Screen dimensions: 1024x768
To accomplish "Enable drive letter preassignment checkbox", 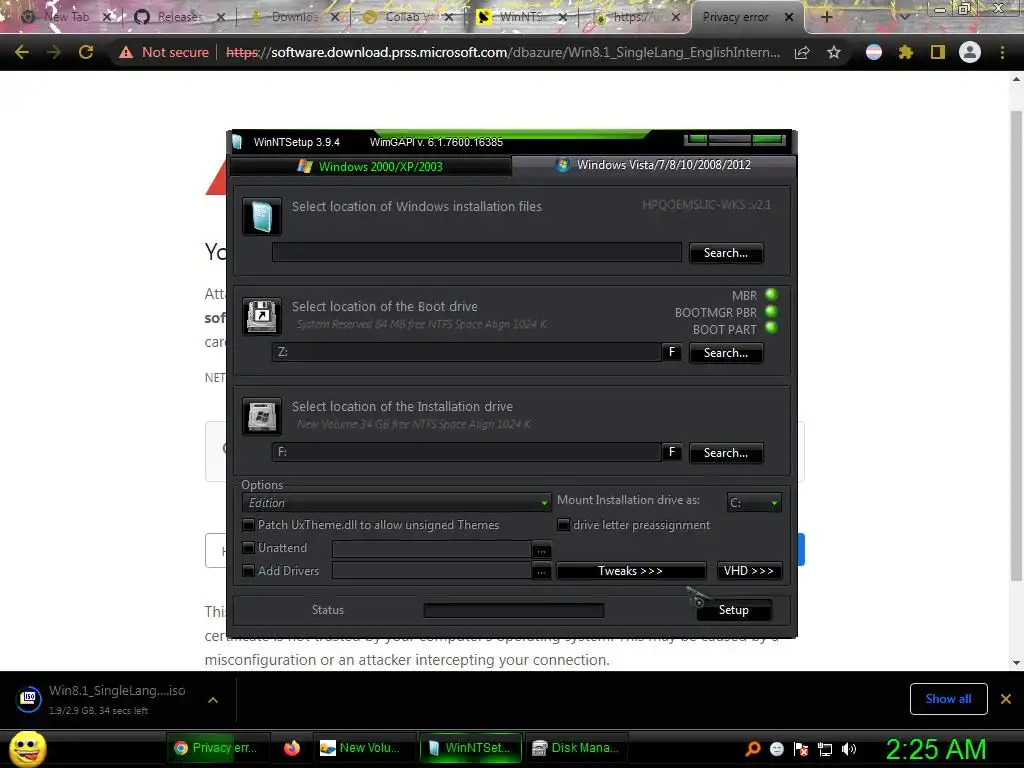I will (564, 524).
